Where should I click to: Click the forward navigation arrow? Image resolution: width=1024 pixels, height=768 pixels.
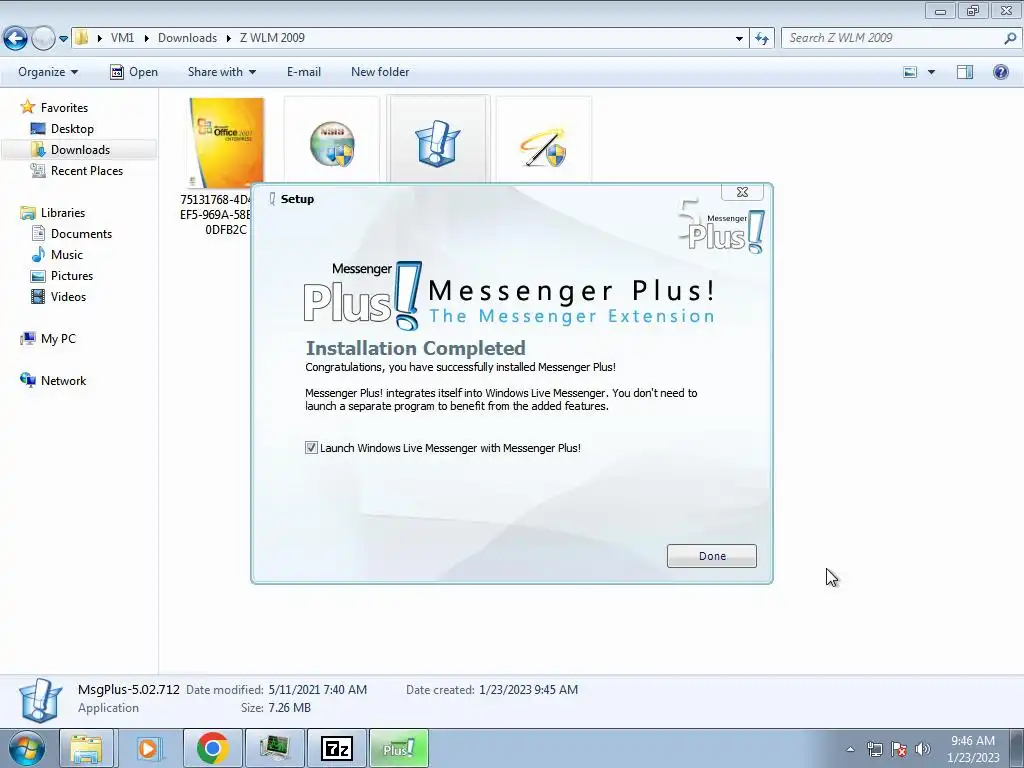[42, 39]
